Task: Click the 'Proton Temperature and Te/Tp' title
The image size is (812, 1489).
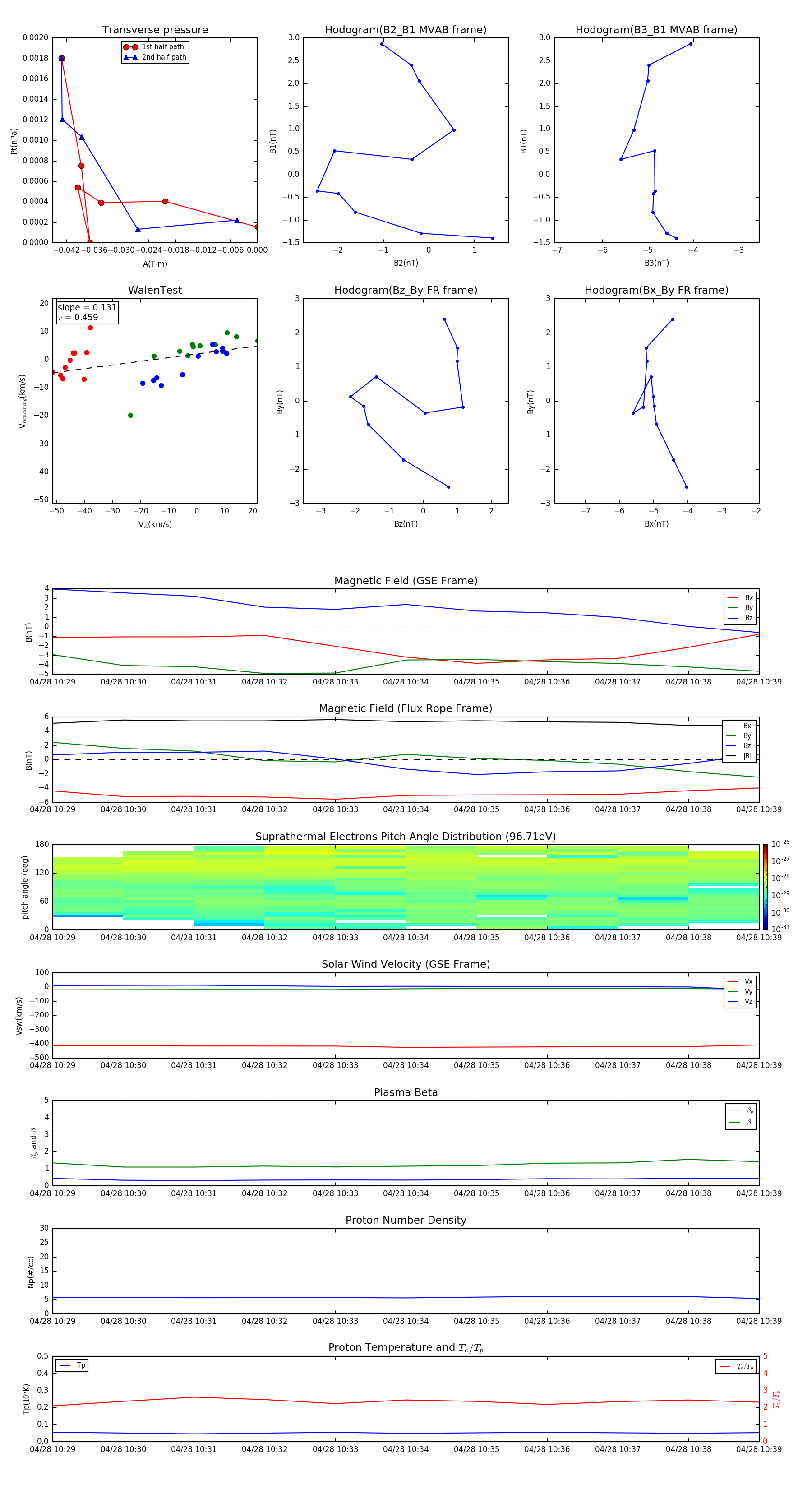Action: click(x=406, y=1348)
